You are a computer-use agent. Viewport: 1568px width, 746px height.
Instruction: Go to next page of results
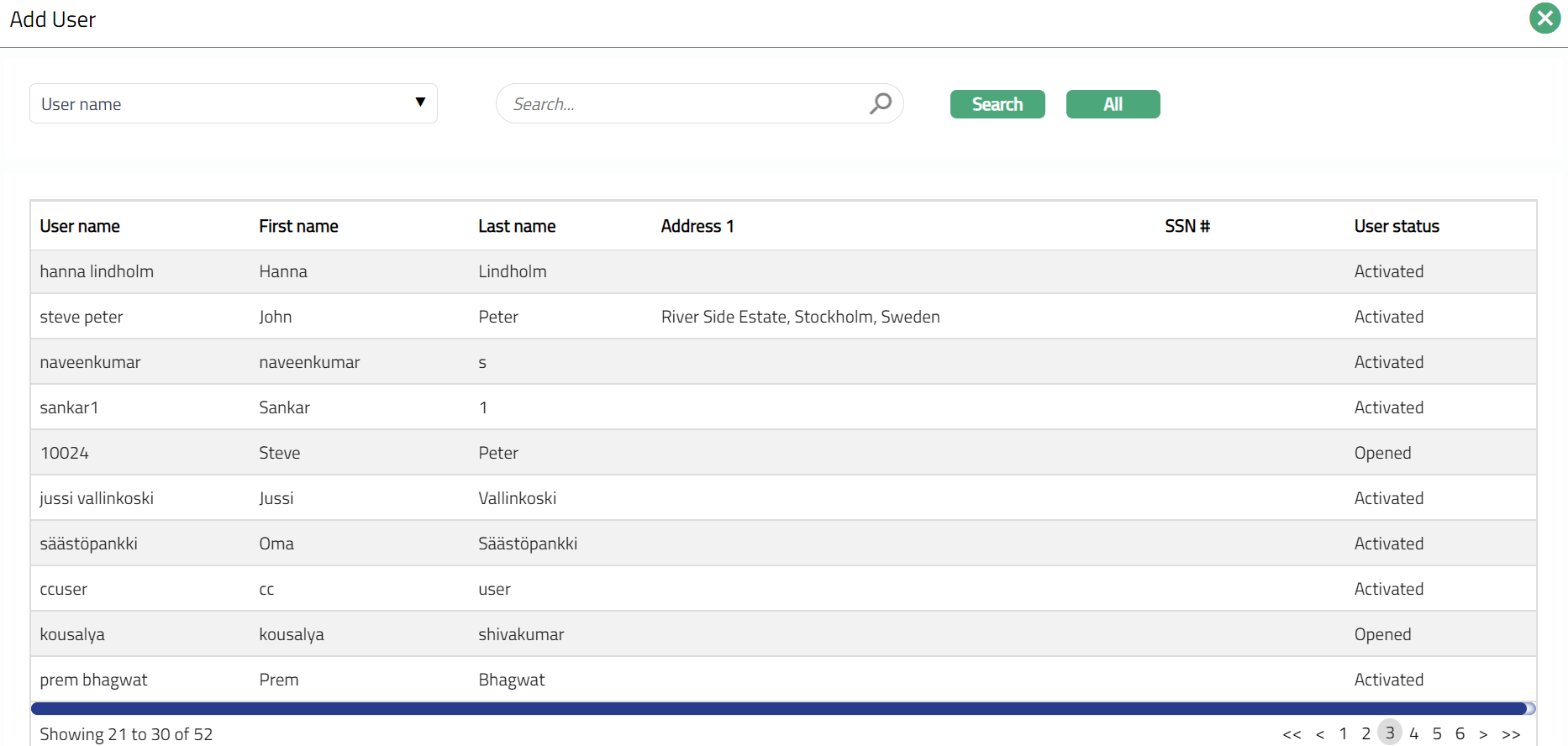pos(1483,734)
